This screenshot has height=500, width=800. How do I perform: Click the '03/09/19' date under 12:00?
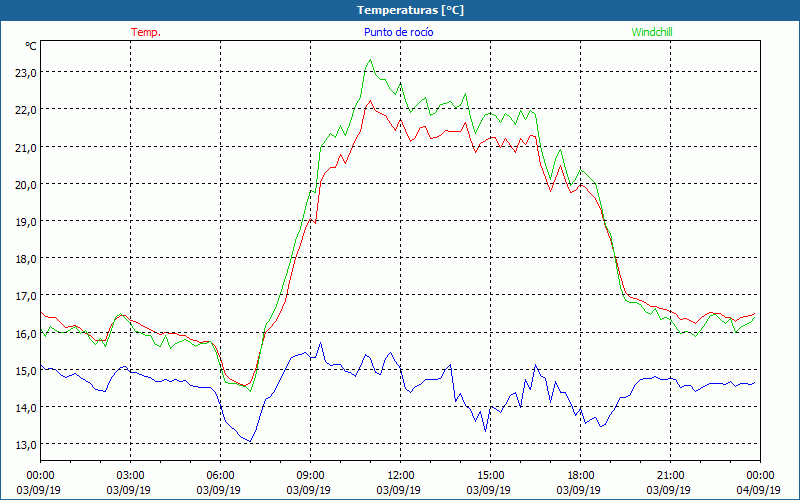(398, 490)
